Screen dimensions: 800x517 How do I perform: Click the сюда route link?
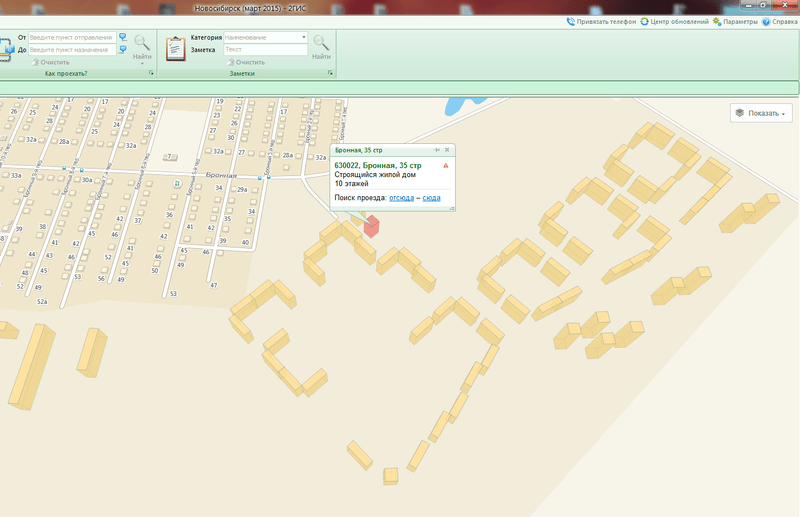click(431, 198)
